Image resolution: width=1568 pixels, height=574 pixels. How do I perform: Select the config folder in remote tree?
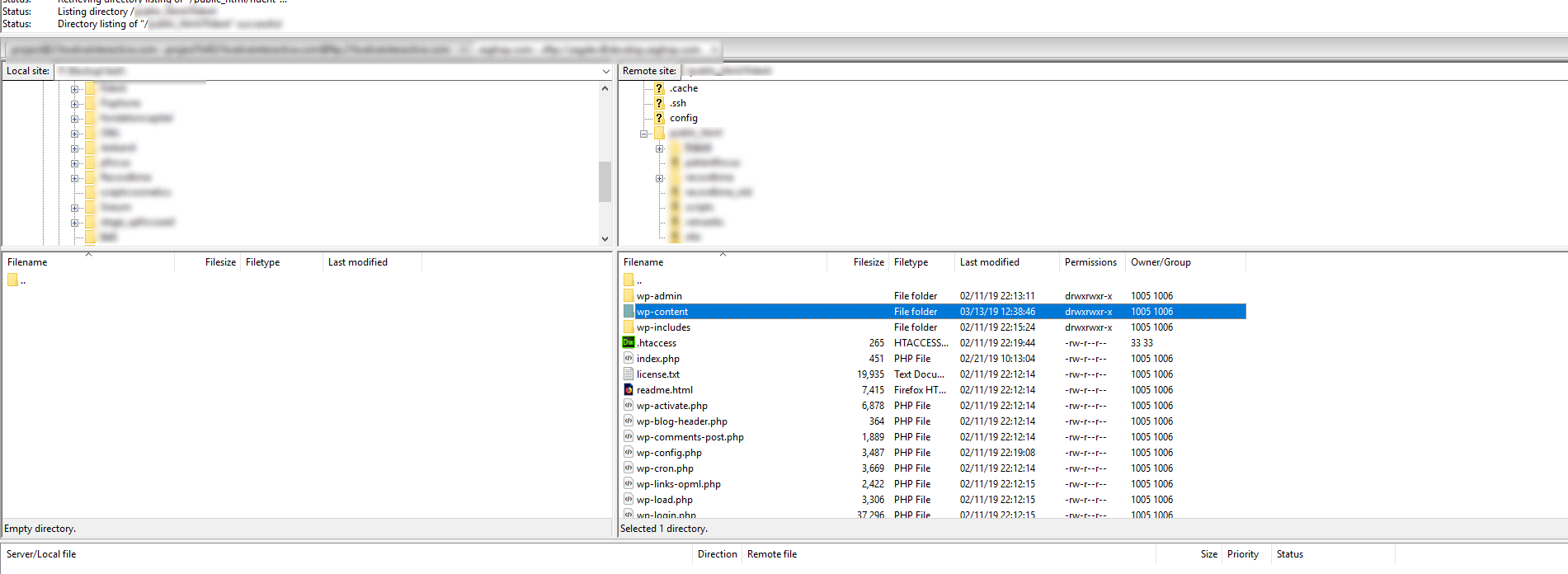684,118
